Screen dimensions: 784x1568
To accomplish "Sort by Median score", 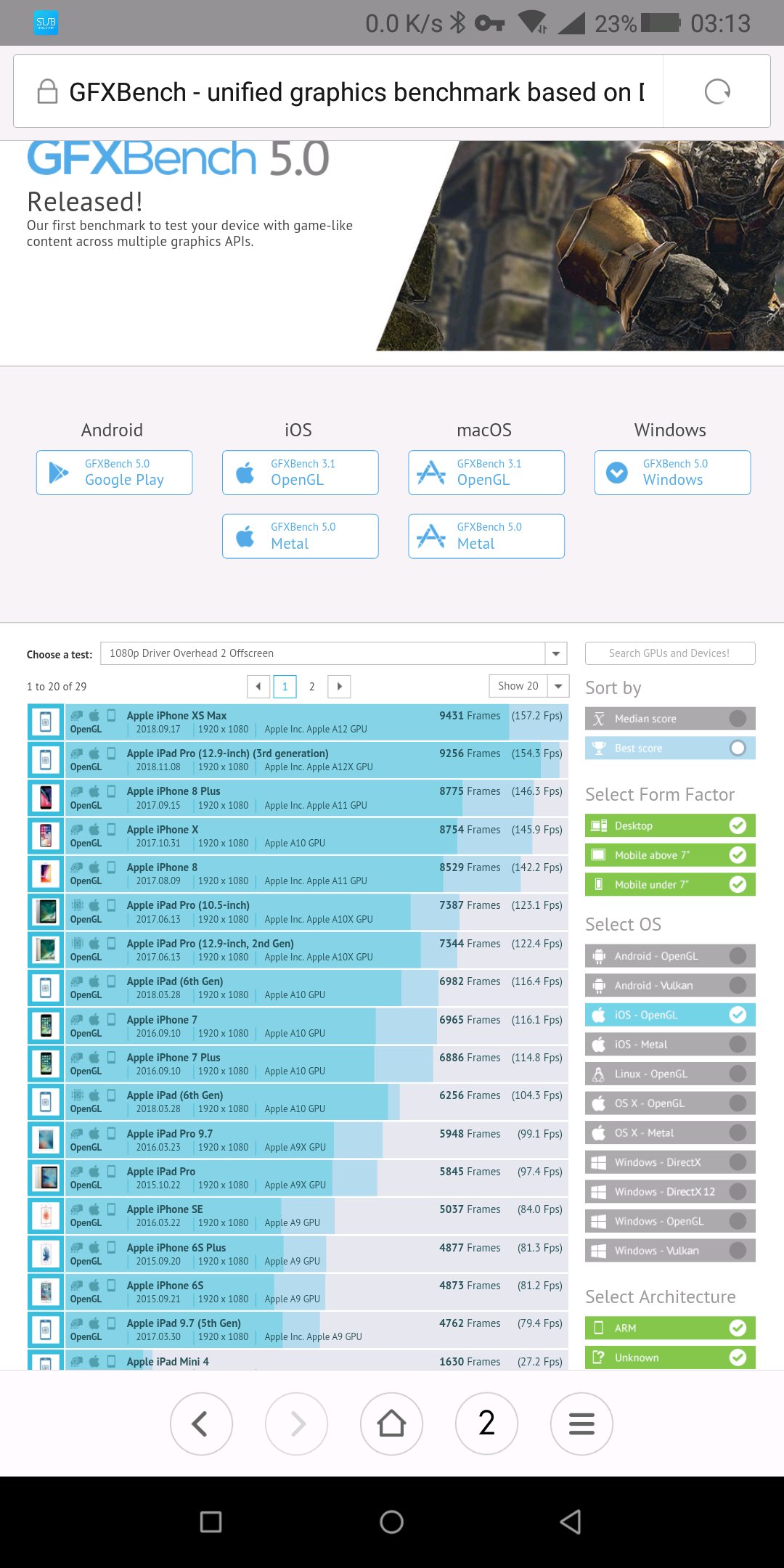I will click(670, 719).
